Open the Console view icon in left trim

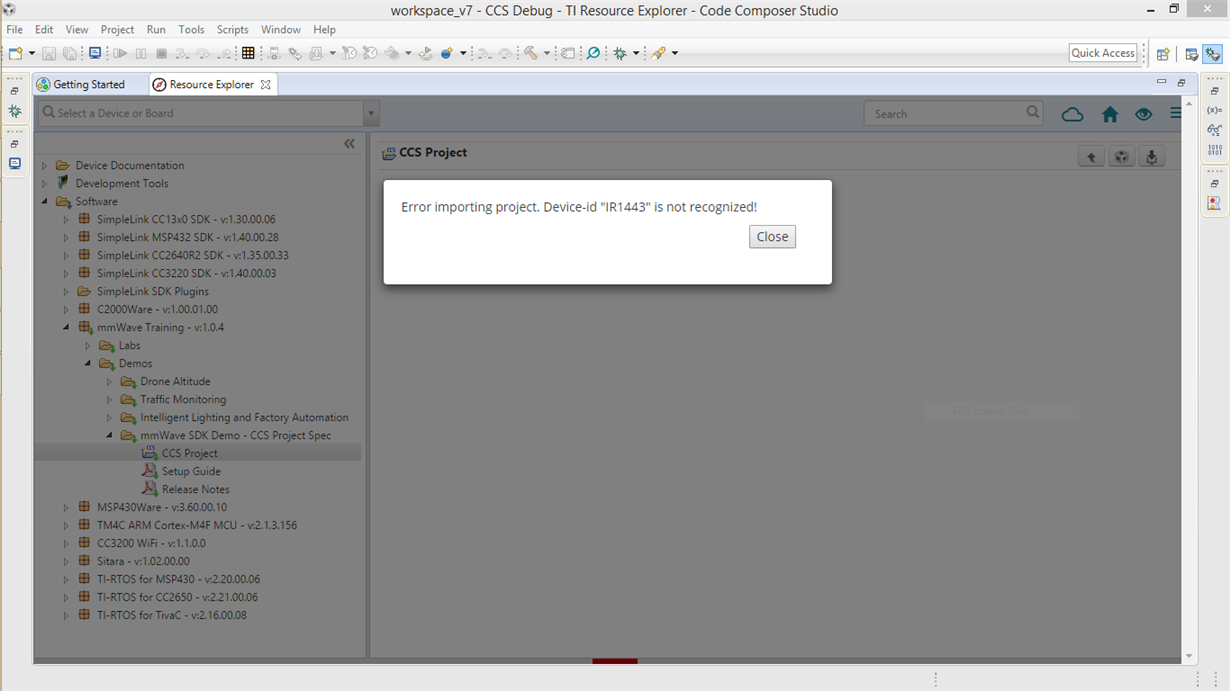(x=15, y=163)
